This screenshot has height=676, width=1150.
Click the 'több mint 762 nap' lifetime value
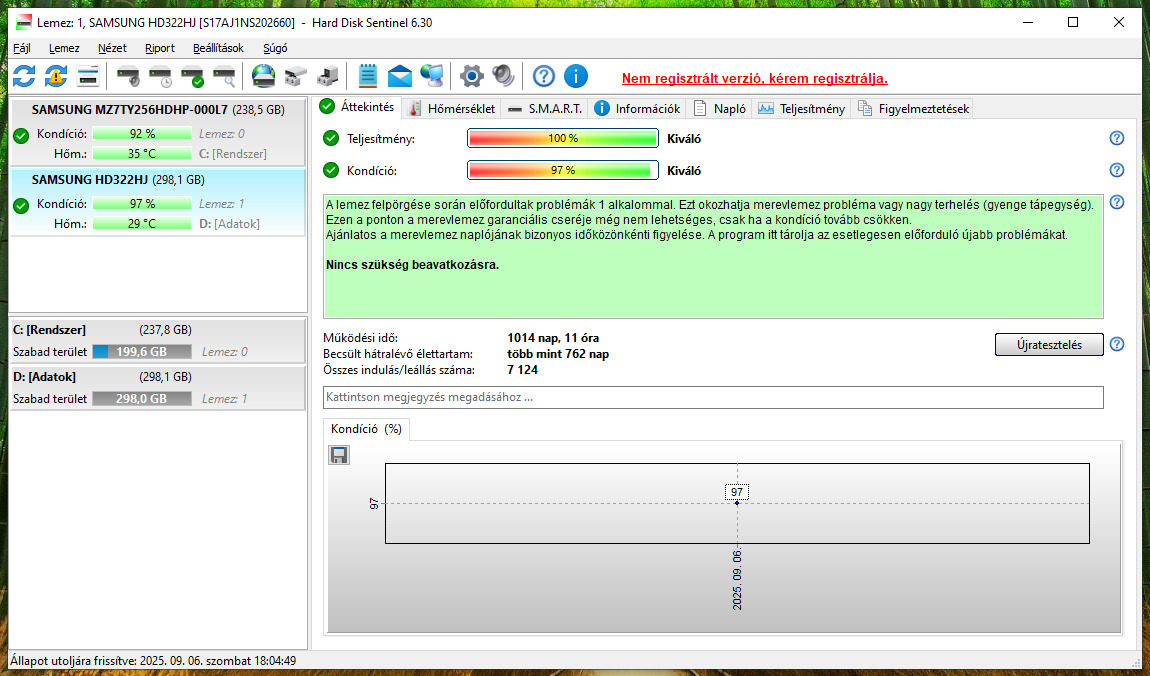[x=558, y=354]
